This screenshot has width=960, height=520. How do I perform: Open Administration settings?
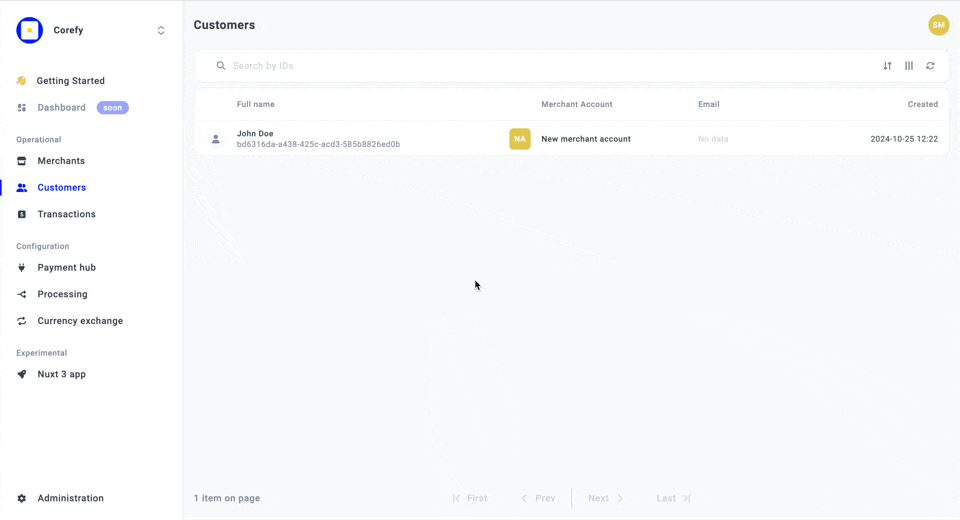click(70, 499)
